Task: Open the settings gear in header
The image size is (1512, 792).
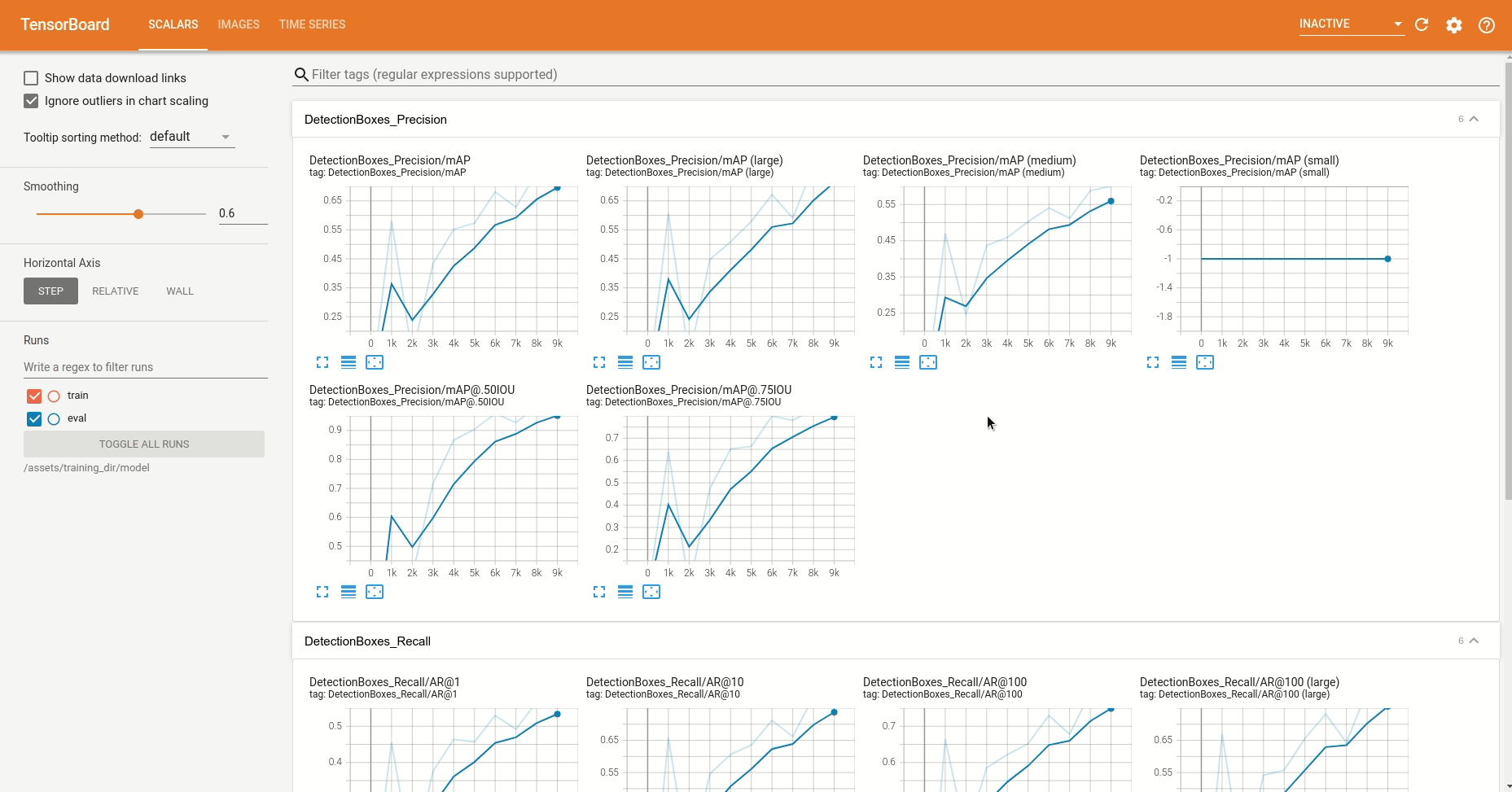Action: tap(1454, 25)
